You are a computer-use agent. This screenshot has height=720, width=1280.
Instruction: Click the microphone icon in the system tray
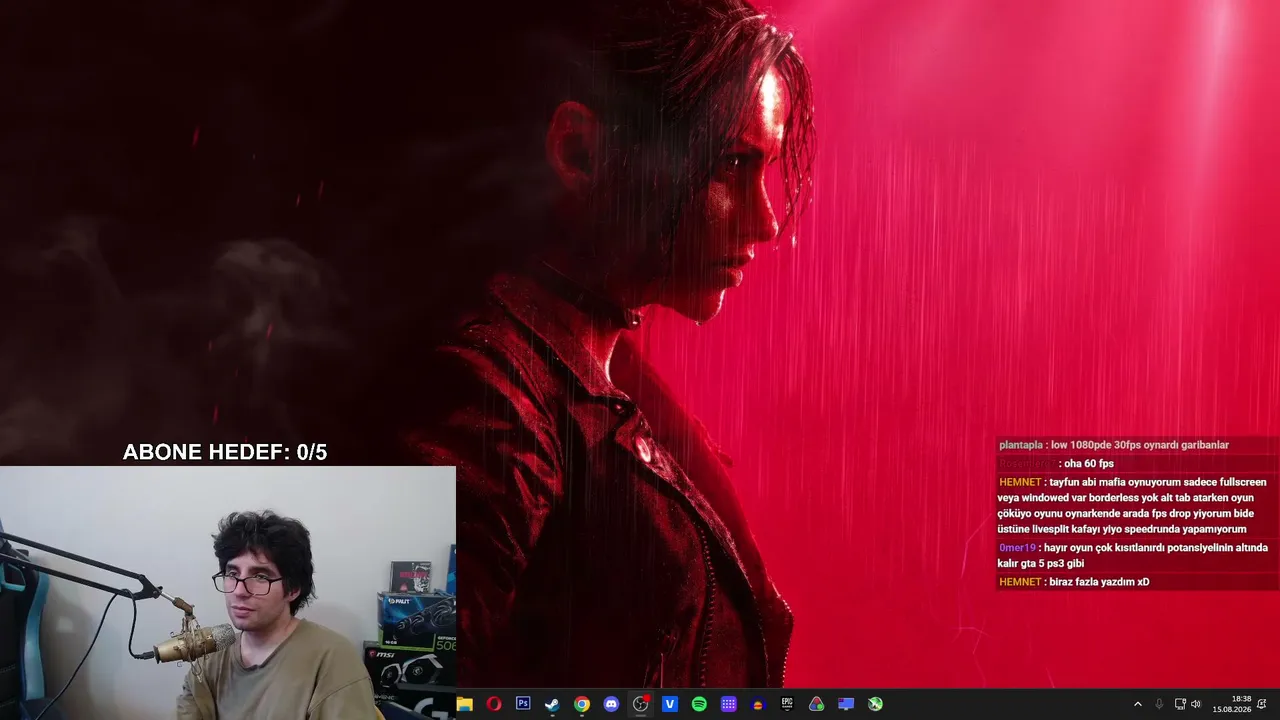pyautogui.click(x=1159, y=704)
